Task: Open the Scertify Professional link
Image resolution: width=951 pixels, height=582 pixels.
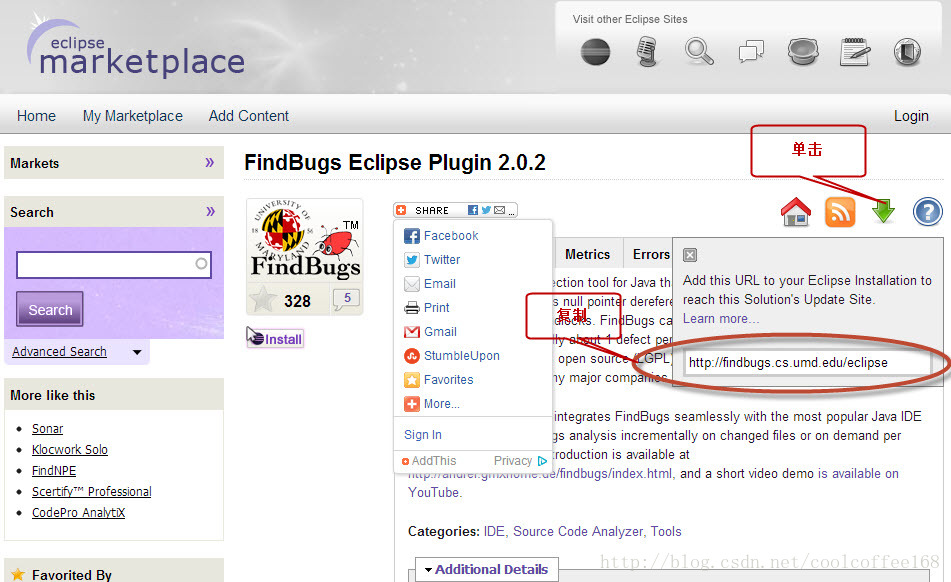Action: 92,492
